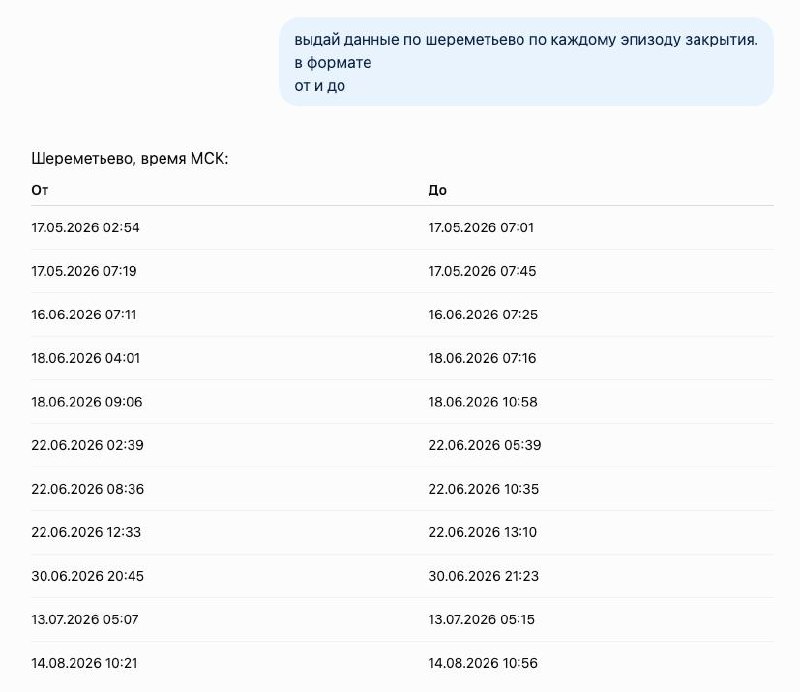800x692 pixels.
Task: Click the 'От' column header
Action: [40, 190]
